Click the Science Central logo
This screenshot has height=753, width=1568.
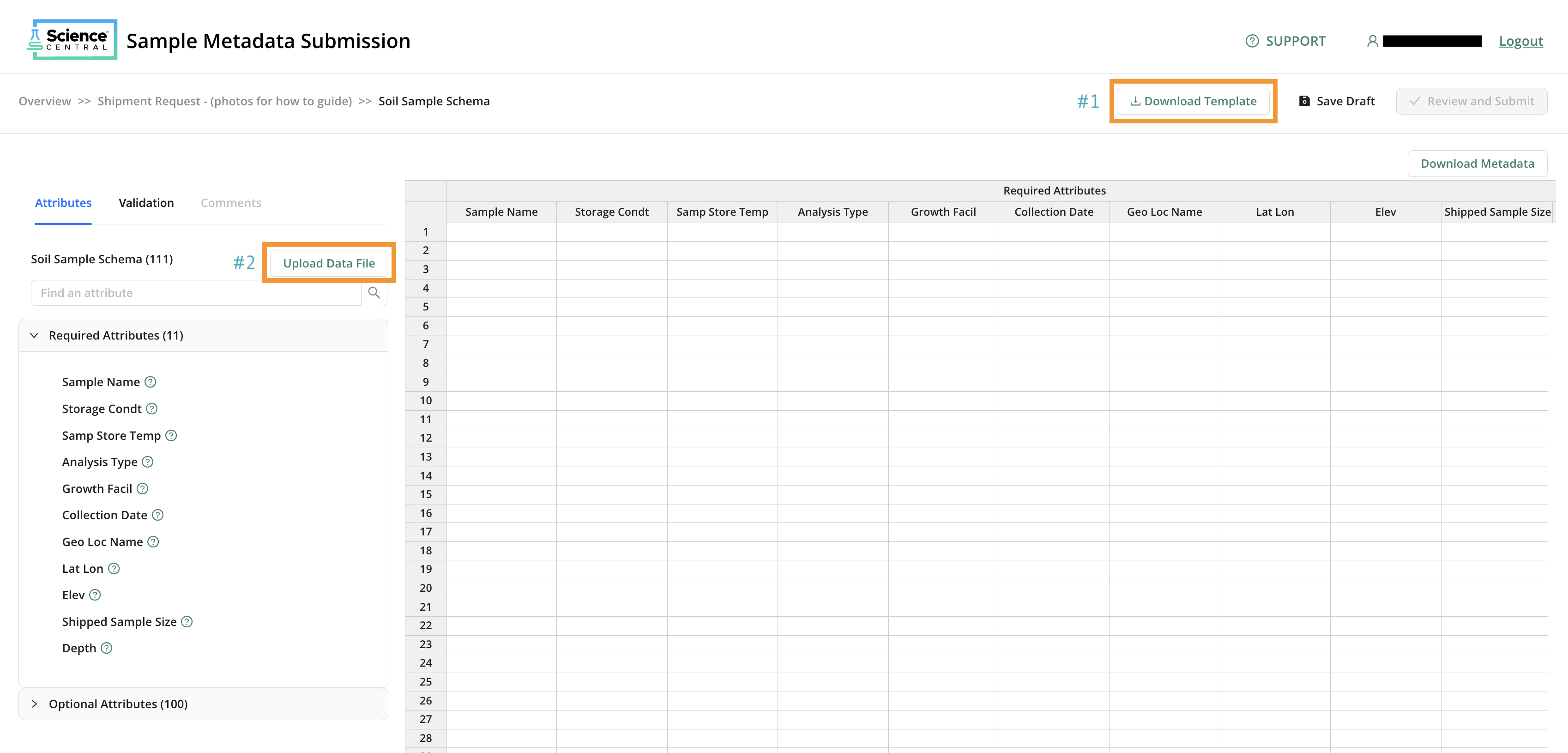tap(72, 40)
